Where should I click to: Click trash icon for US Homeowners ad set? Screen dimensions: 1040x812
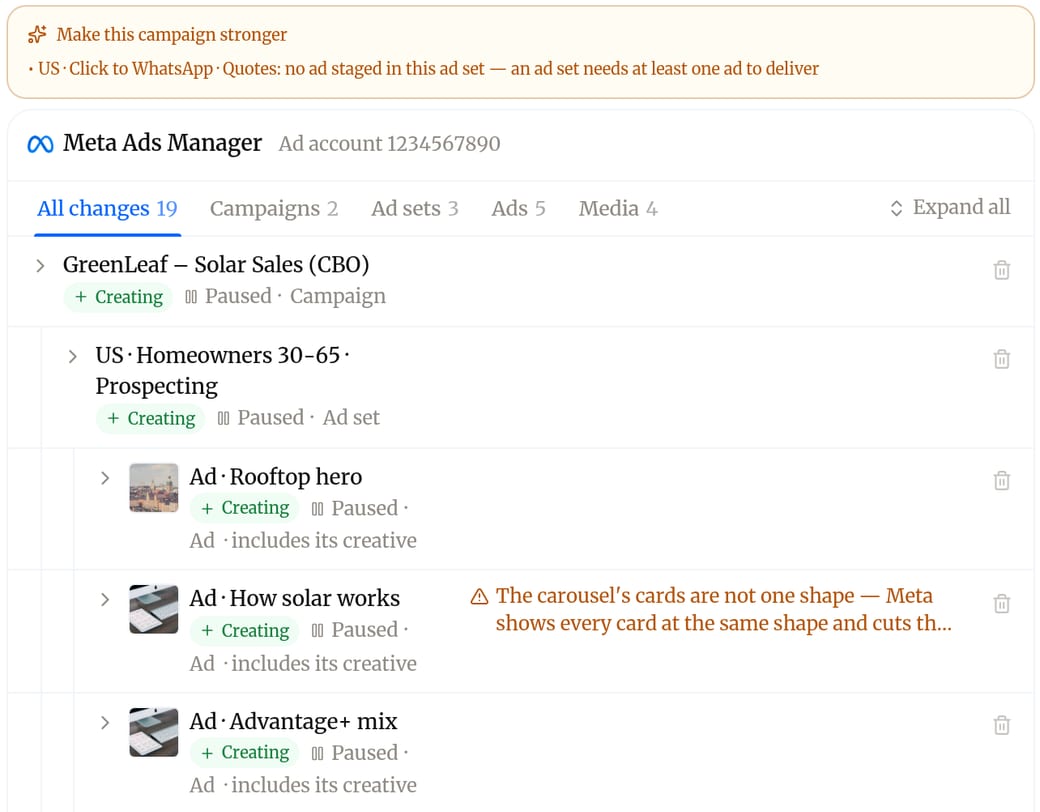pos(1002,359)
